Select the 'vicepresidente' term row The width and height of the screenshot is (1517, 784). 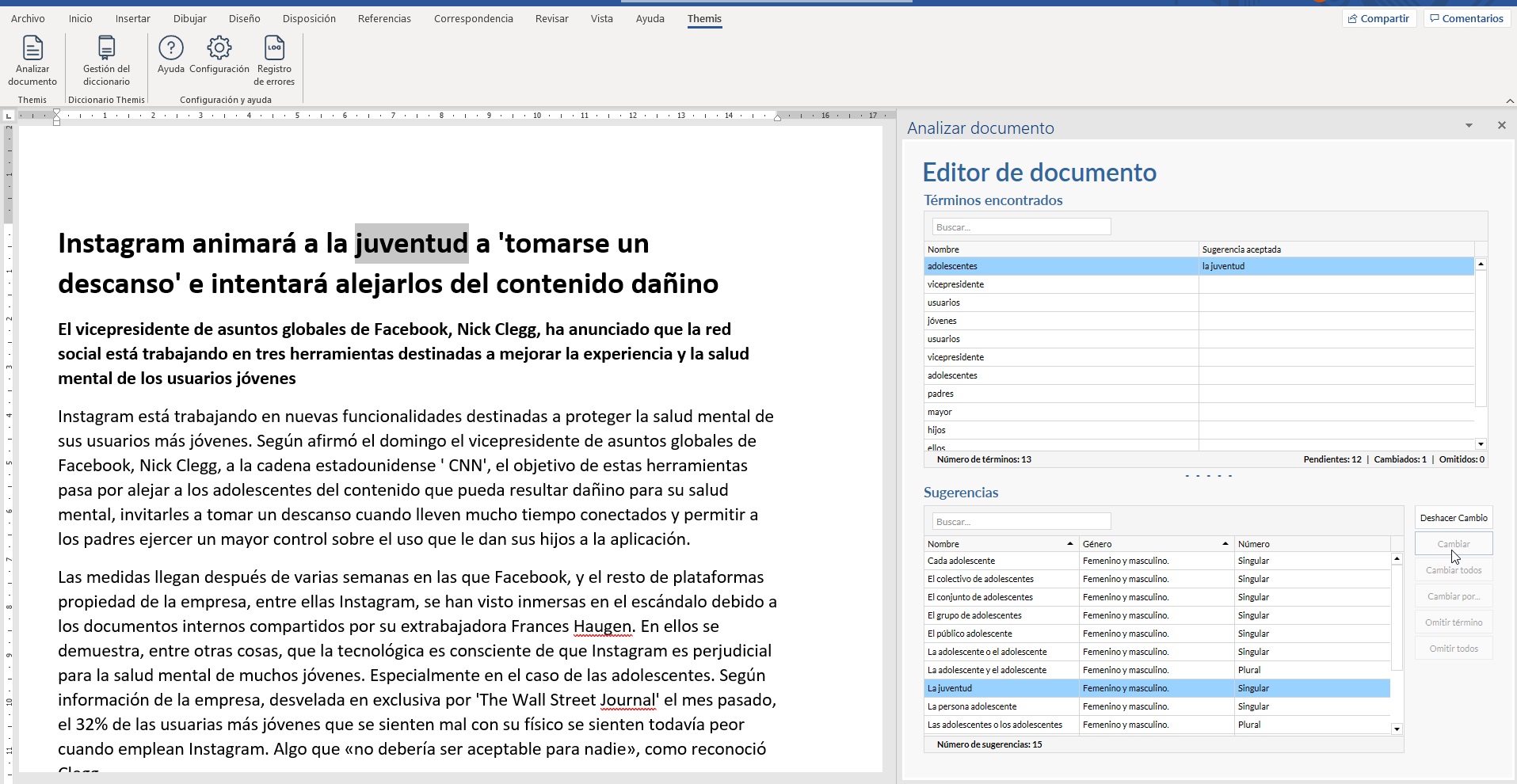click(1060, 284)
